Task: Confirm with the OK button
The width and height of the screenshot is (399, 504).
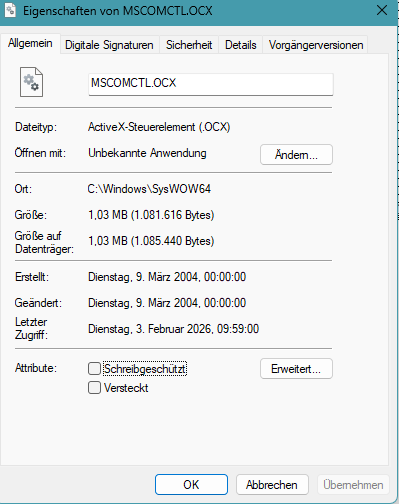Action: point(191,485)
